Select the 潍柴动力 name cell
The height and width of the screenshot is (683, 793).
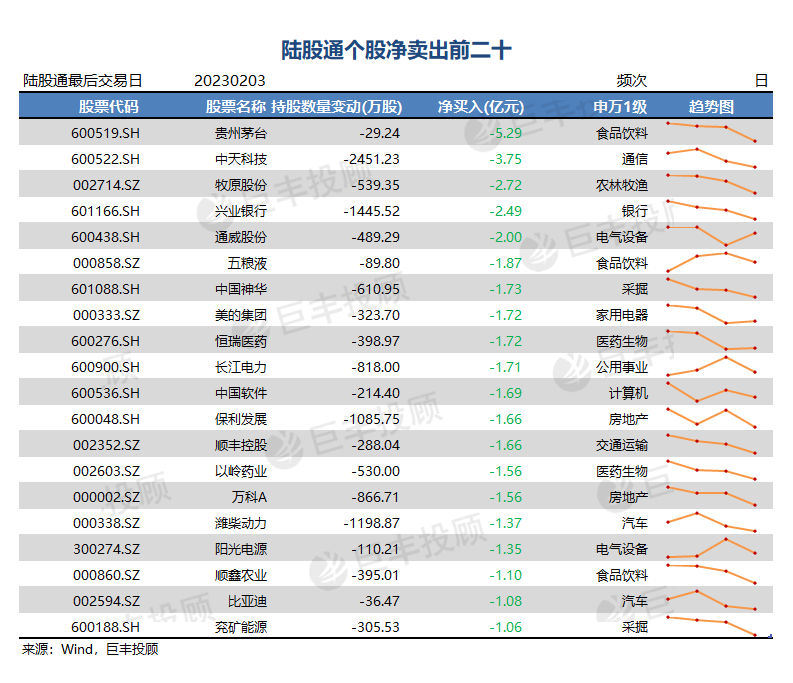point(241,524)
